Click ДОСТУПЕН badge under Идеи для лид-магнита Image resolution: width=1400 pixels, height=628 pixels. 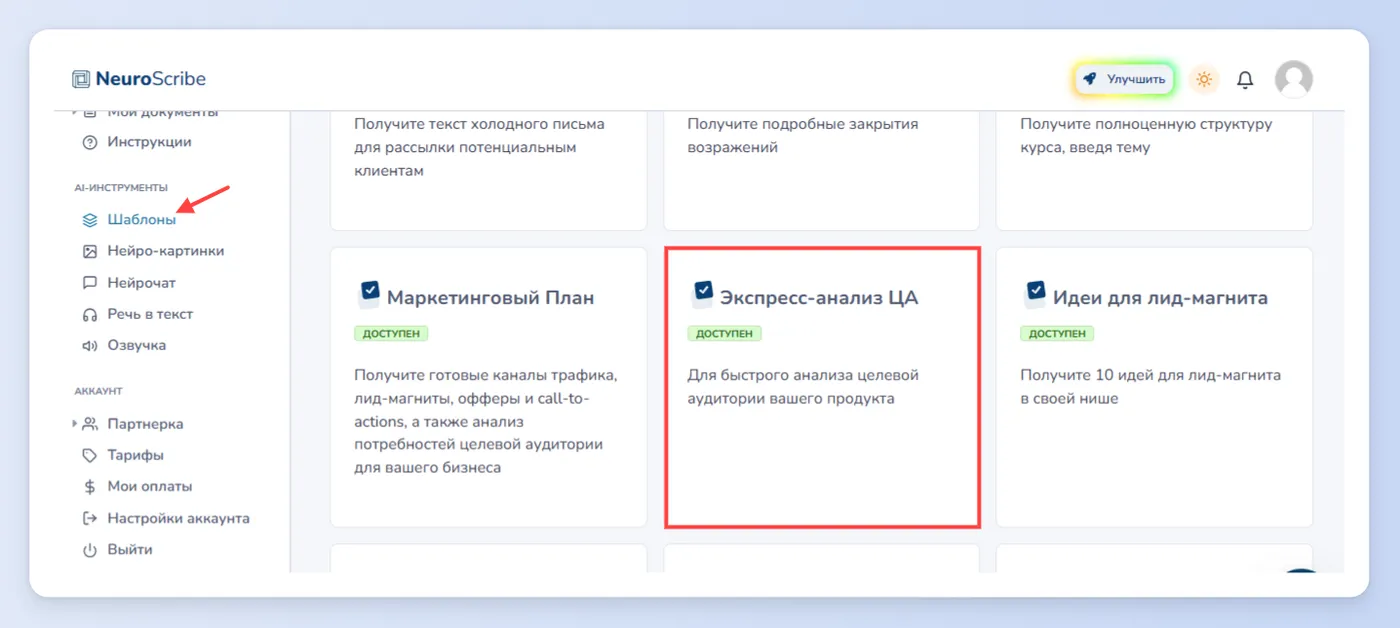(x=1057, y=333)
